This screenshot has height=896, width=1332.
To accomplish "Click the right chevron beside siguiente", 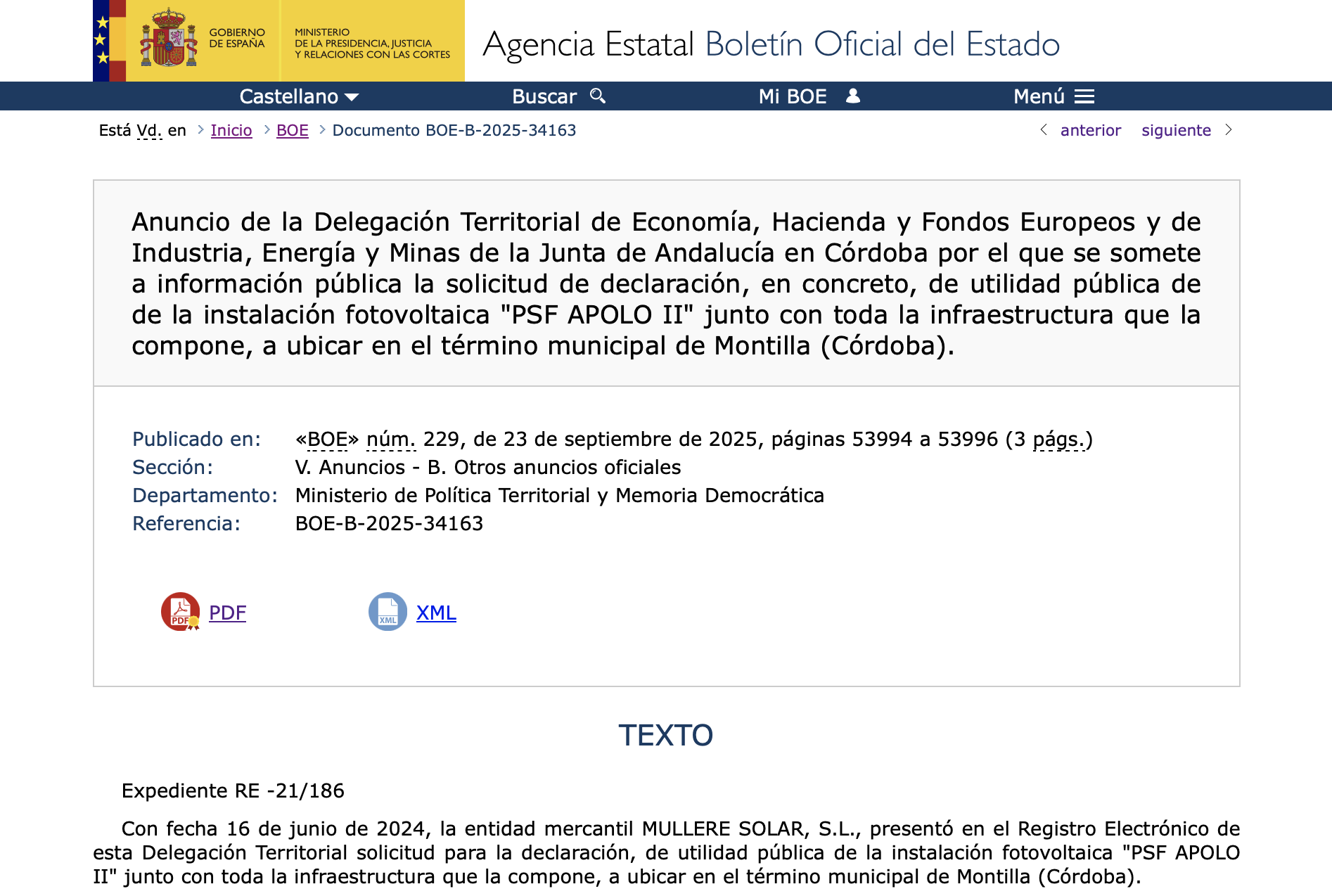I will coord(1229,129).
